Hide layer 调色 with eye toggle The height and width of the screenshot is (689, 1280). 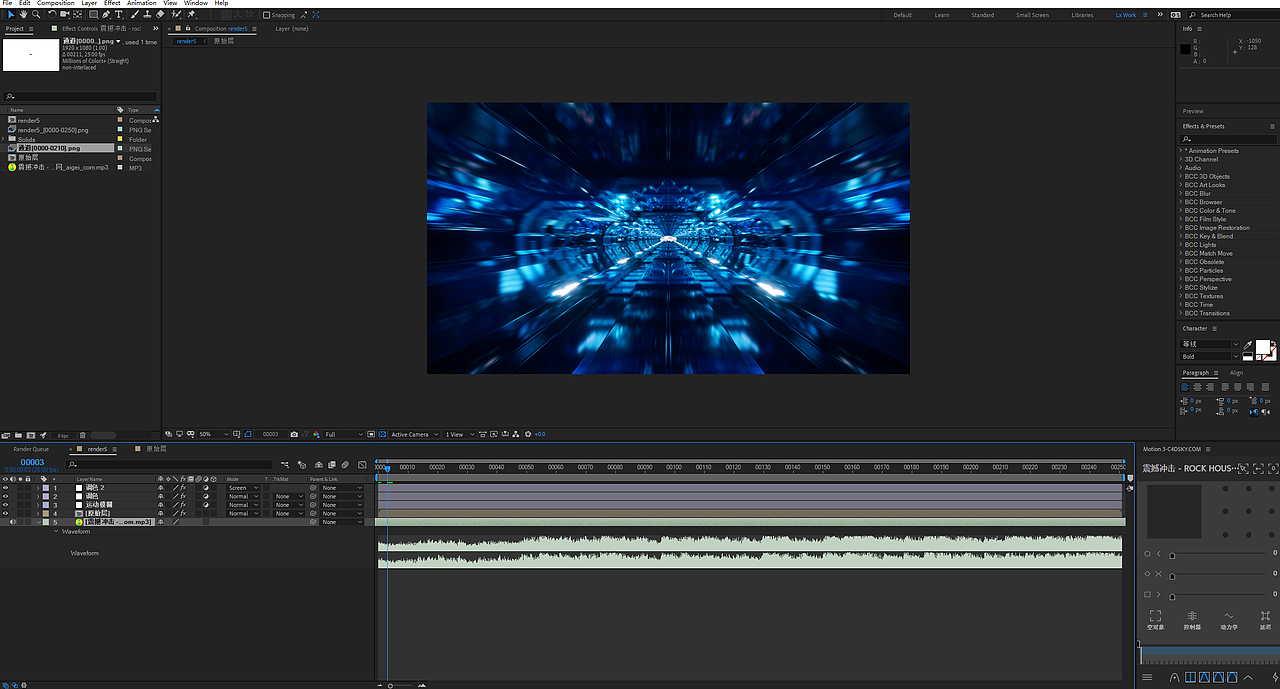(x=5, y=496)
